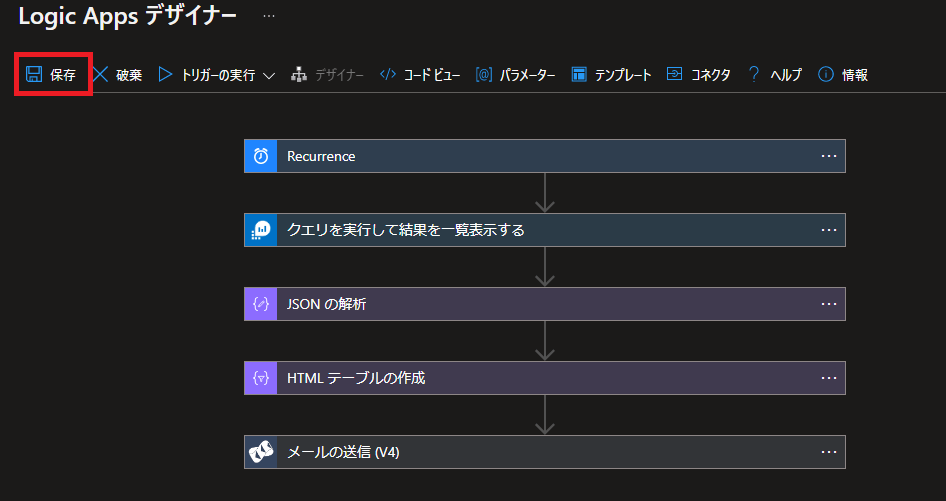Screen dimensions: 946x501
Task: Click the info circle icon
Action: (826, 74)
